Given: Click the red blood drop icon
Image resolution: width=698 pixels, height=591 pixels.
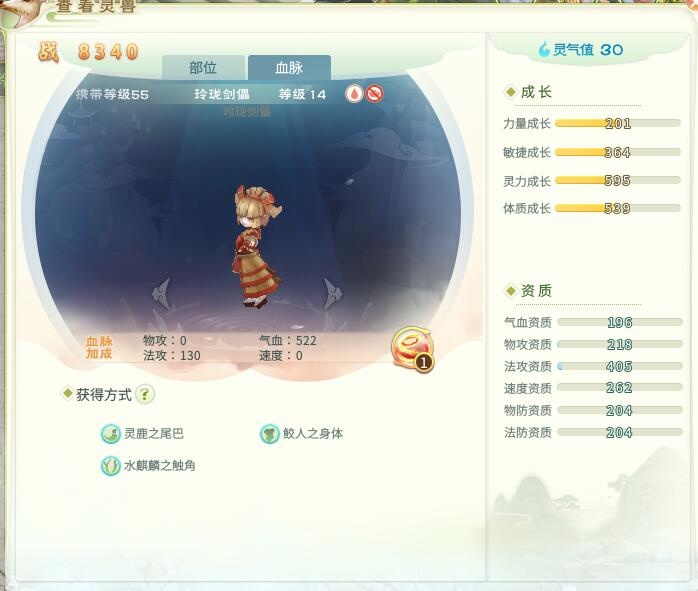Looking at the screenshot, I should coord(354,94).
